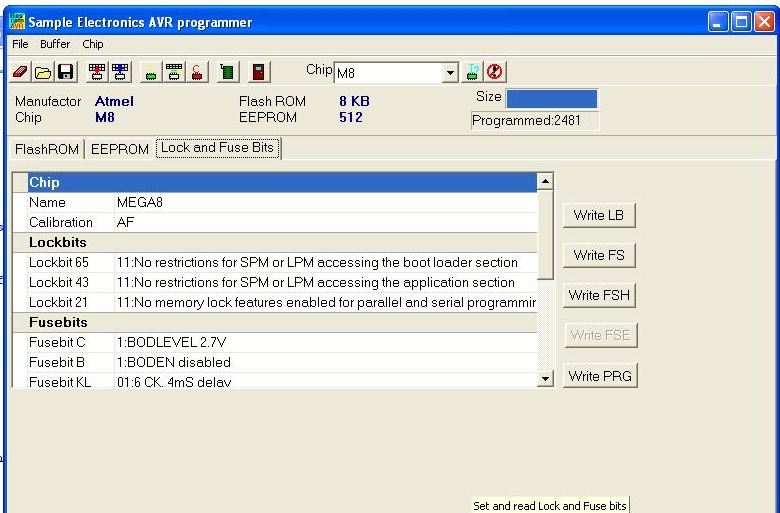Click the chip icon with question mark
The image size is (780, 513).
(x=474, y=72)
